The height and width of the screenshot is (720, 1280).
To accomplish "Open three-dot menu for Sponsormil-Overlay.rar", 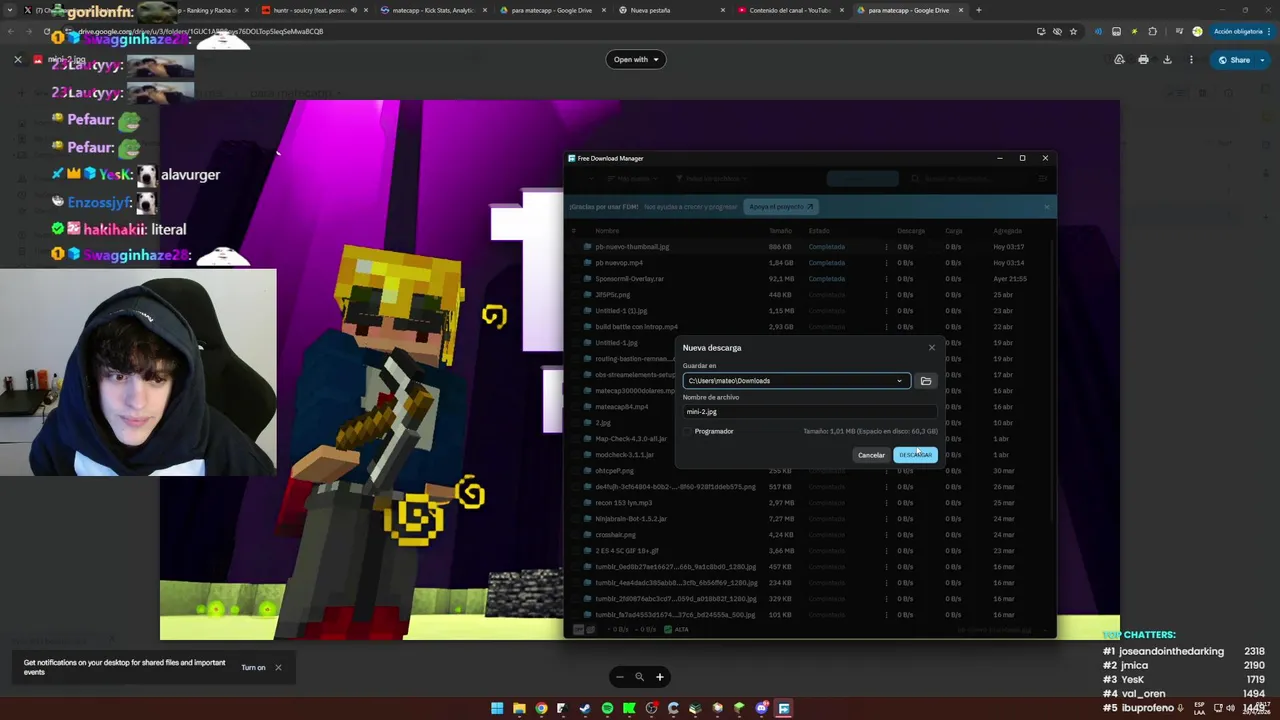I will (886, 279).
